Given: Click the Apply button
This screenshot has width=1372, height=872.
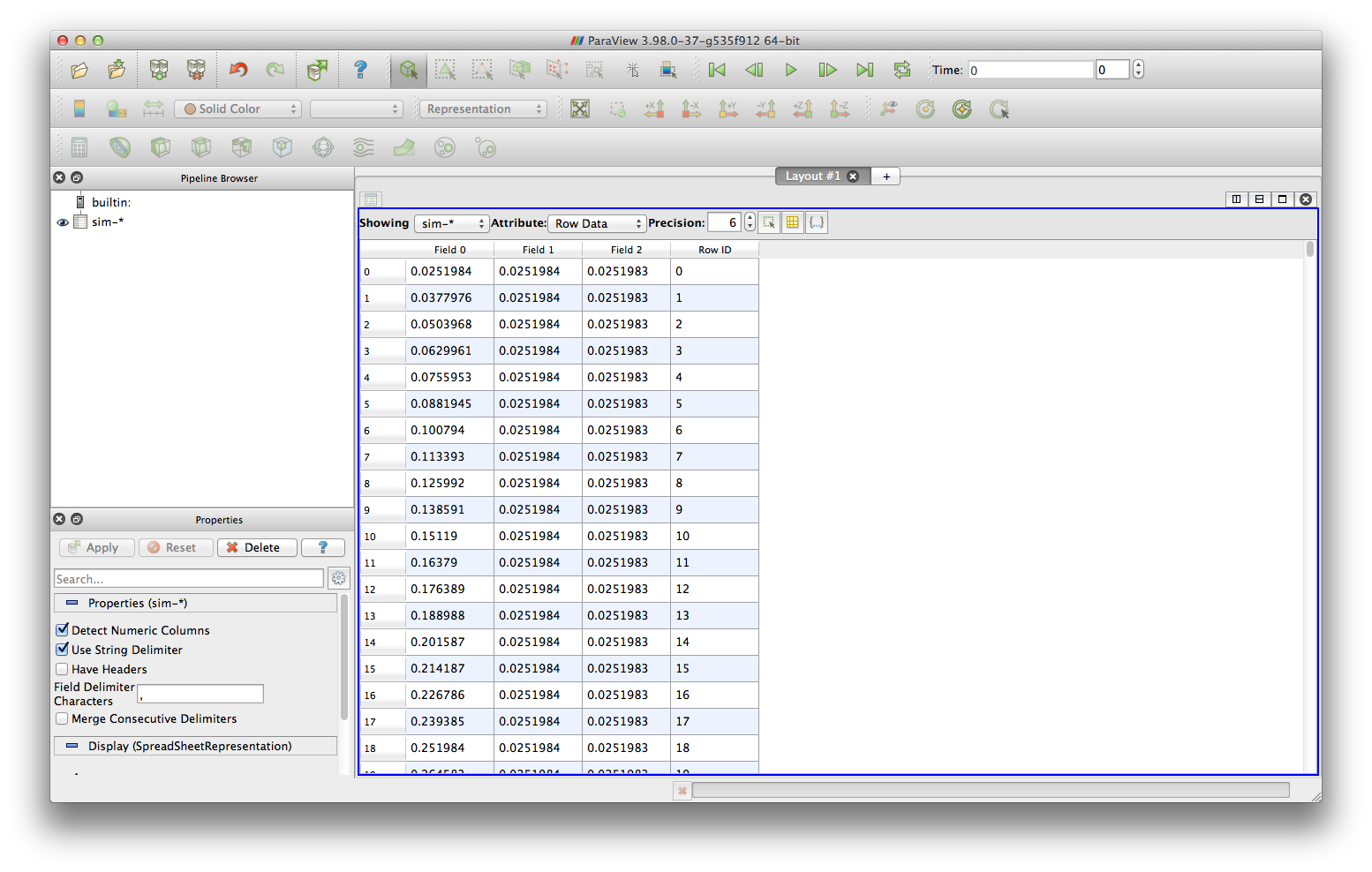Looking at the screenshot, I should coord(96,548).
